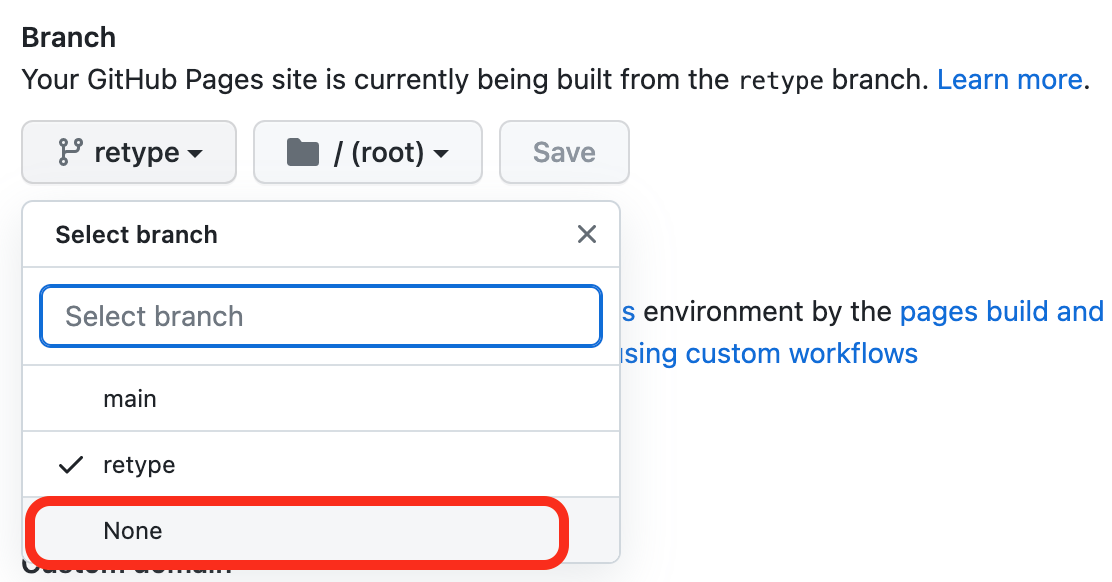Click inside the Select branch search field
Viewport: 1112px width, 582px height.
click(x=320, y=315)
